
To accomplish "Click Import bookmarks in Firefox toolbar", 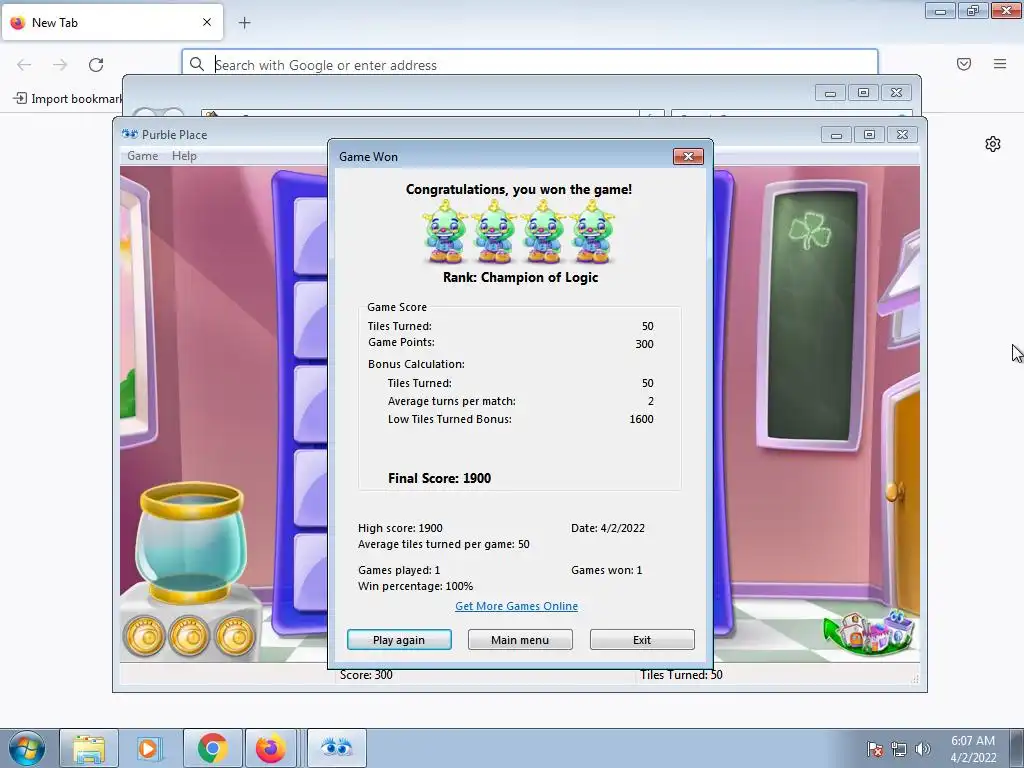I will pos(67,99).
